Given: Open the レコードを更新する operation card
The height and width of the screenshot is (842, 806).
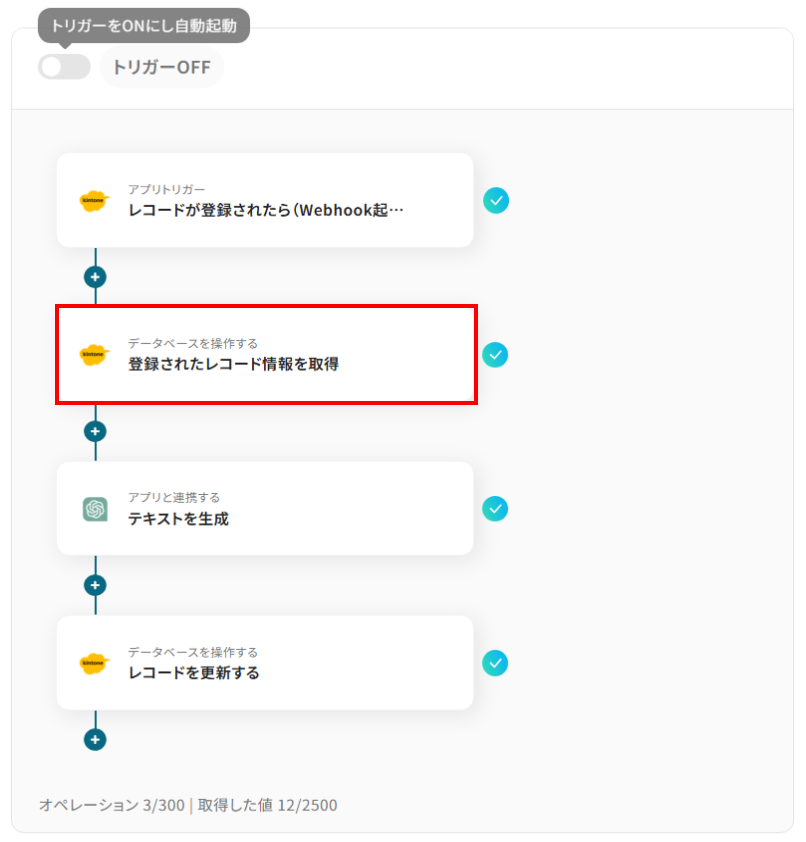Looking at the screenshot, I should (265, 663).
